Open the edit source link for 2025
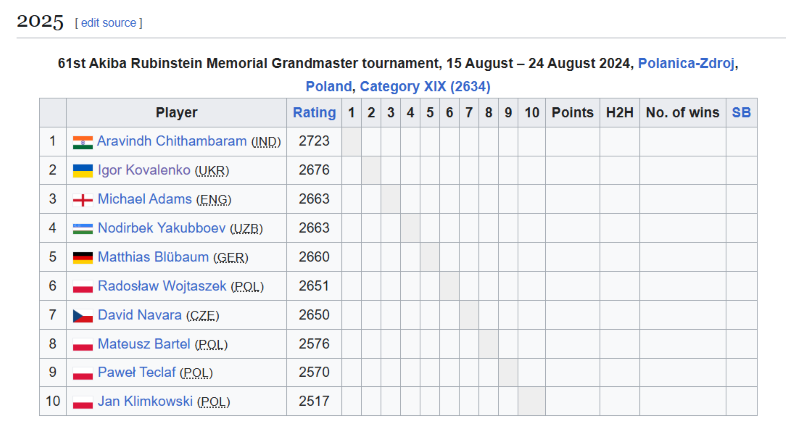 [109, 22]
